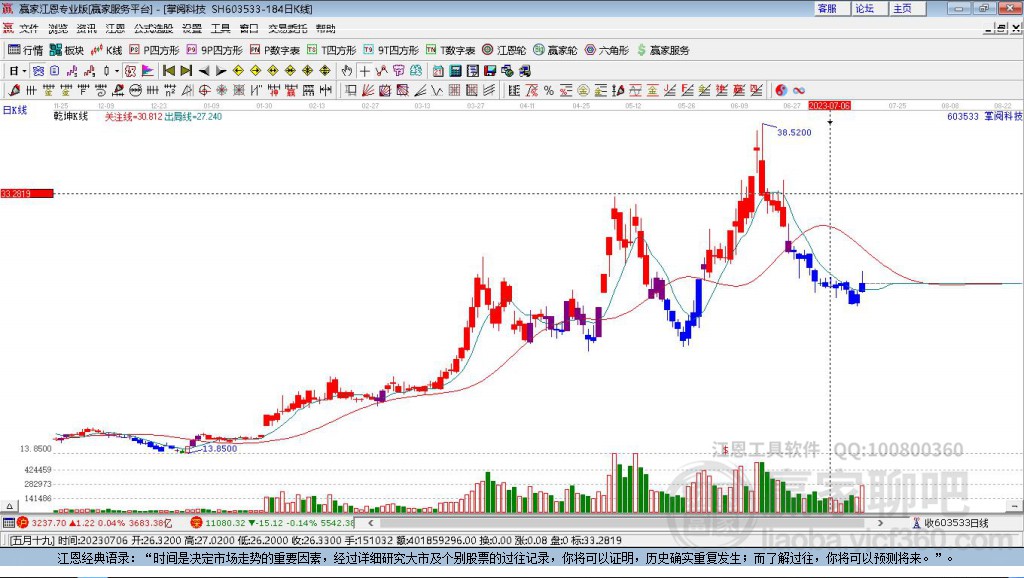
Task: Click the 客服 customer service button
Action: click(831, 8)
